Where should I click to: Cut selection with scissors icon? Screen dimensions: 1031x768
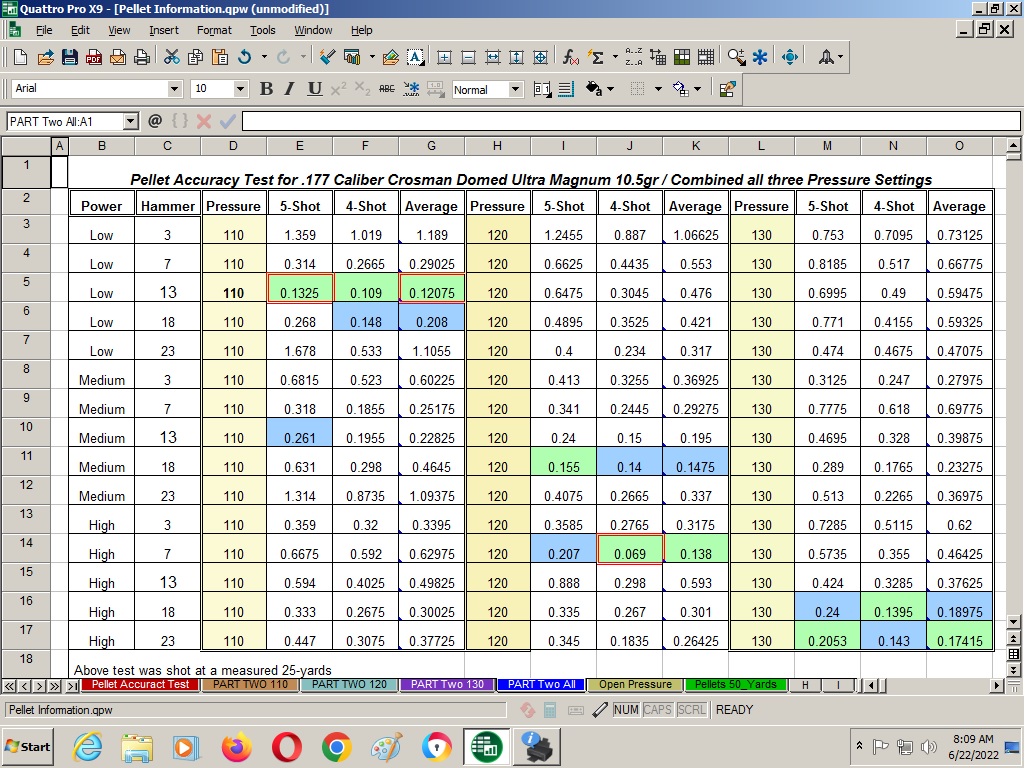point(172,57)
